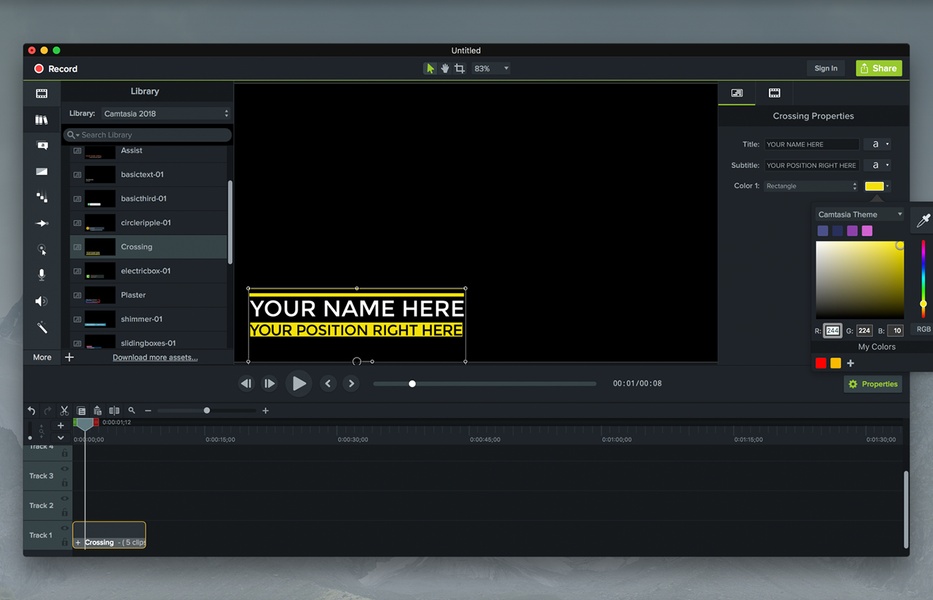Screen dimensions: 933x600
Task: Open the Library tab in the sidebar
Action: click(42, 120)
